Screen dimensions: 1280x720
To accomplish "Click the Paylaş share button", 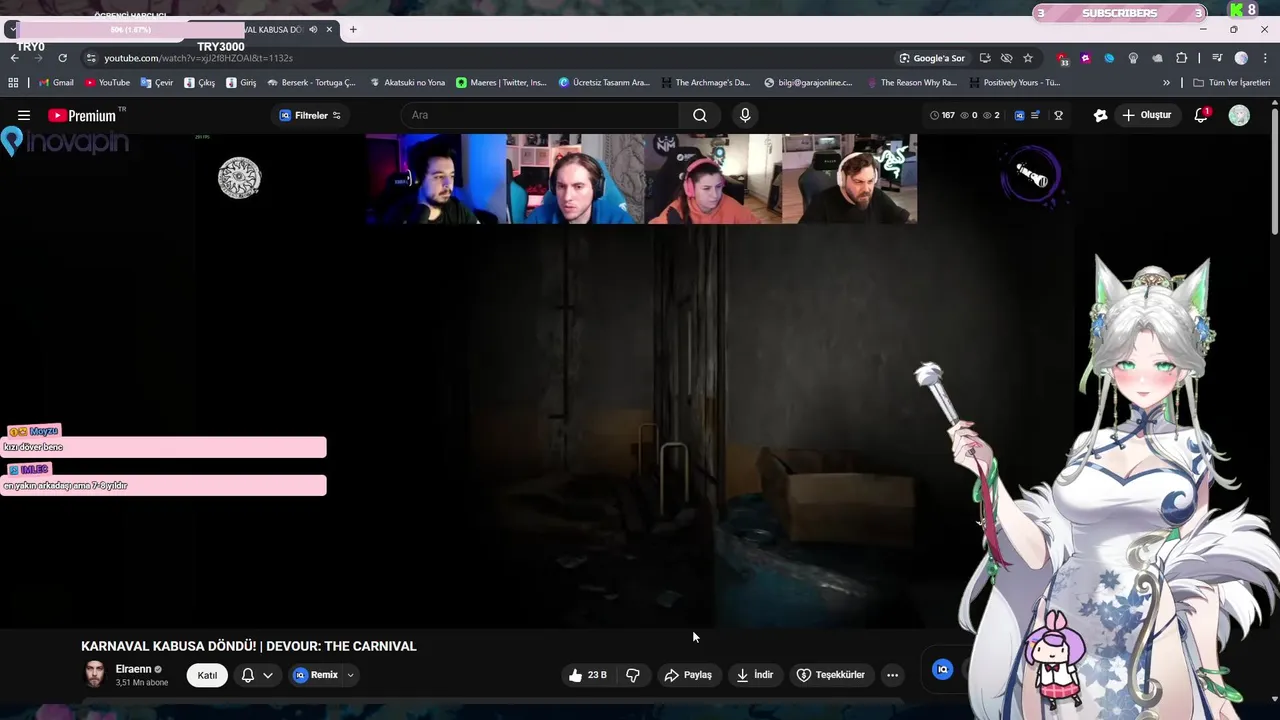I will tap(689, 675).
